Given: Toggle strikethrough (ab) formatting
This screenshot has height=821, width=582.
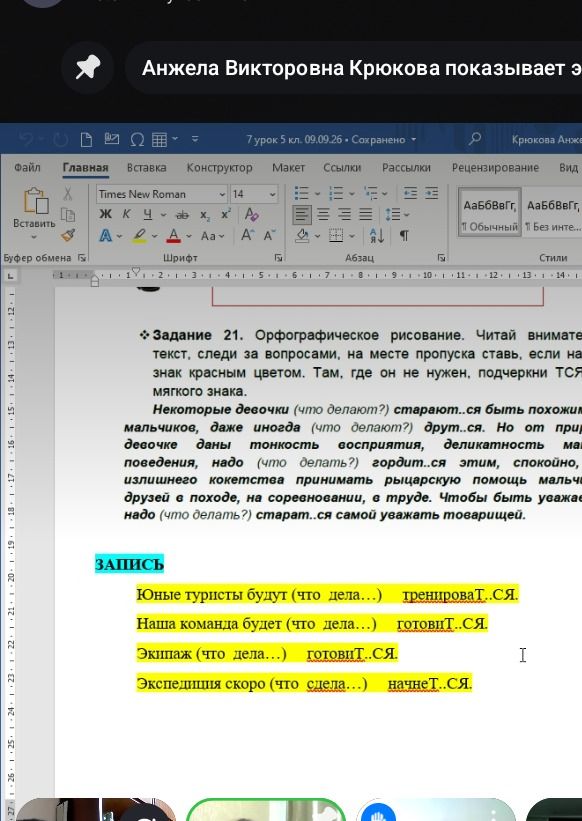Looking at the screenshot, I should click(182, 215).
